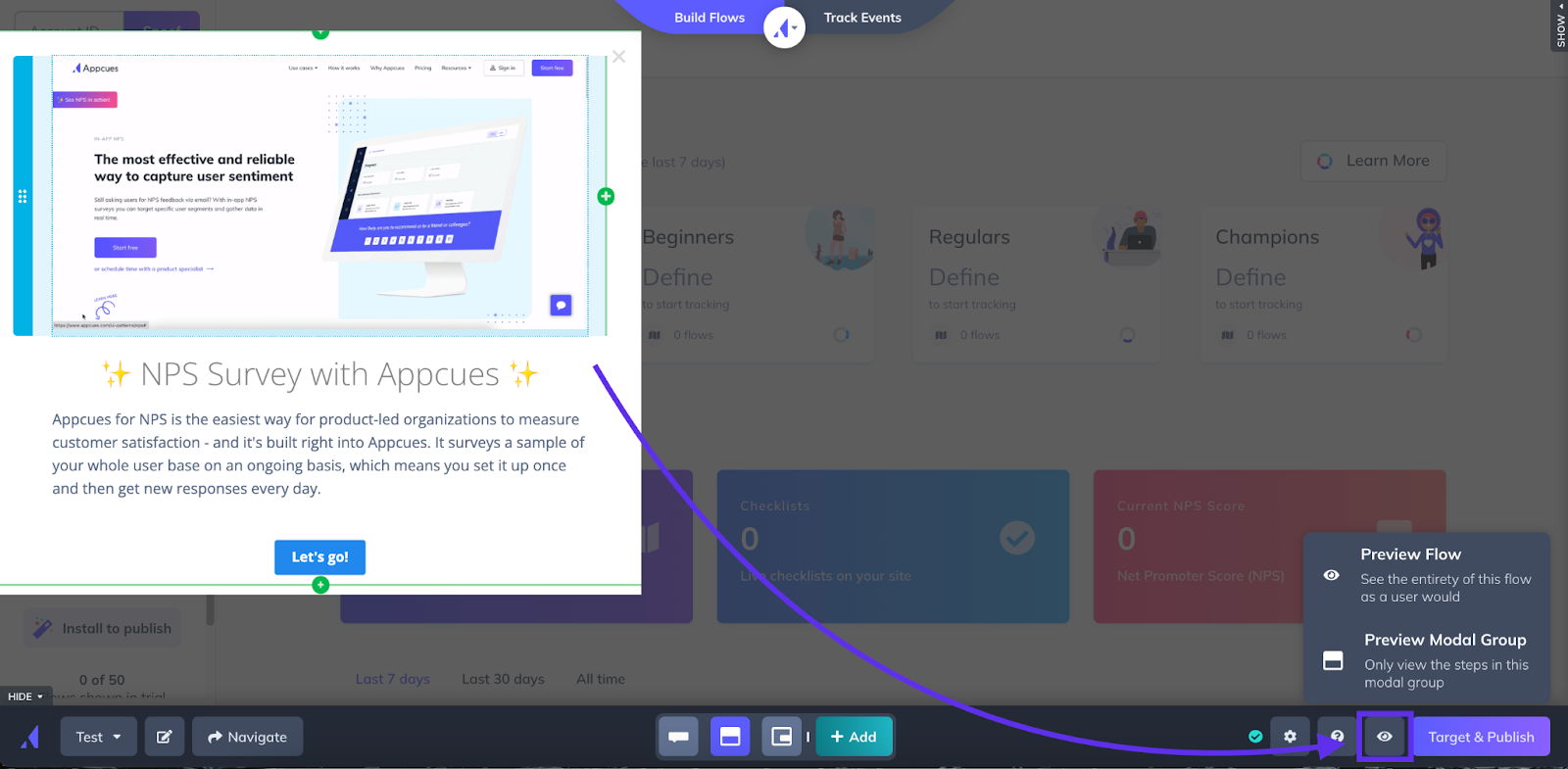Click SHOW expander at top right

(x=1560, y=25)
